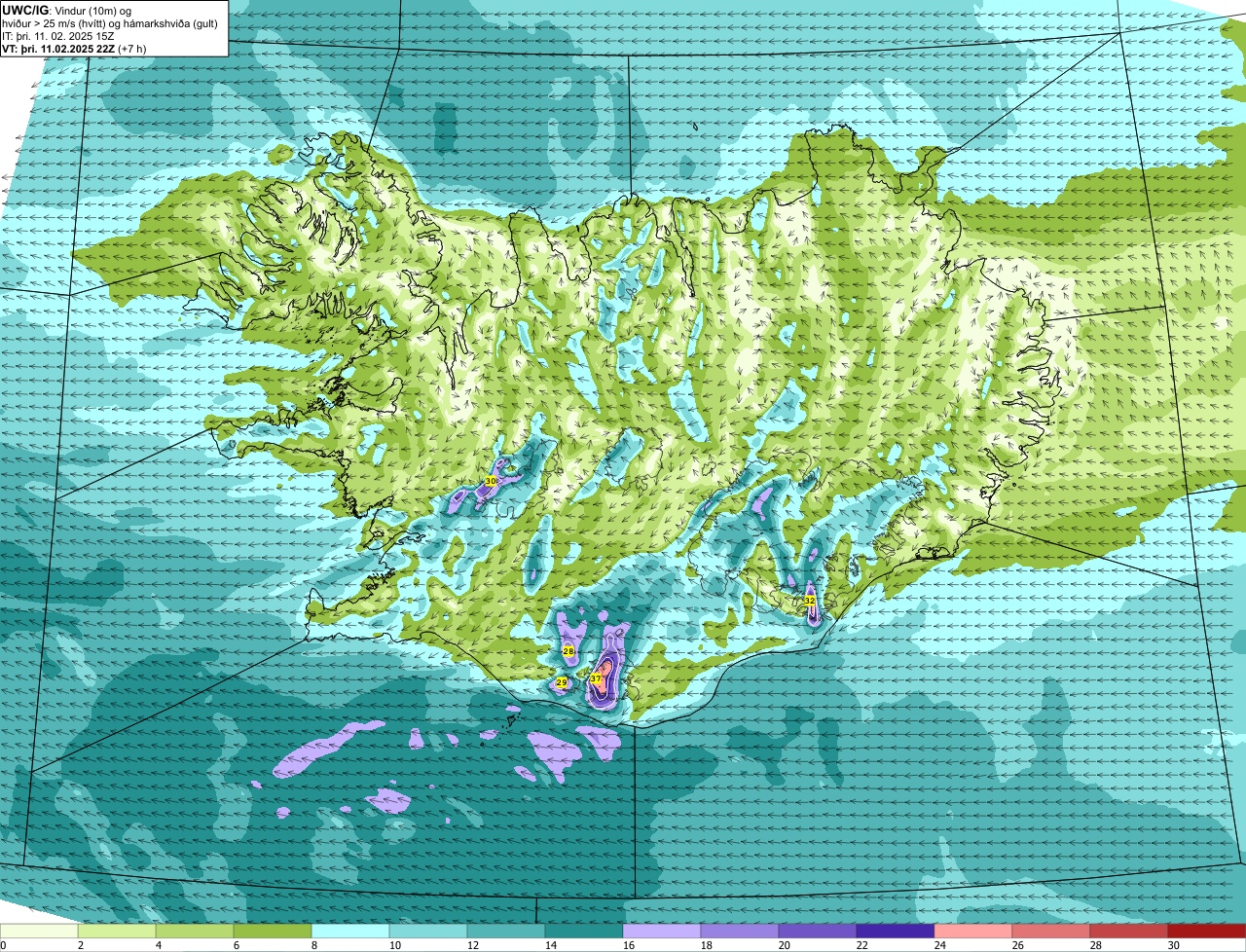Screen dimensions: 1246x952
Task: Click the yellow gust label reading 37
Action: (596, 678)
